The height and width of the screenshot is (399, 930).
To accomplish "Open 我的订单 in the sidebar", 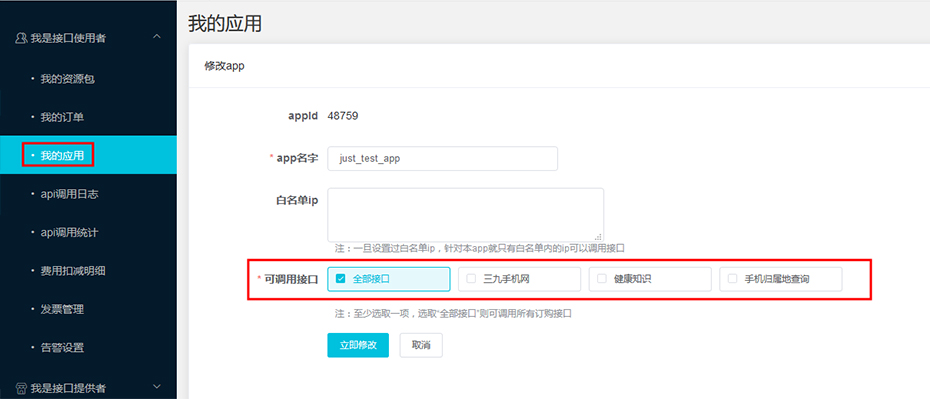I will (x=62, y=117).
